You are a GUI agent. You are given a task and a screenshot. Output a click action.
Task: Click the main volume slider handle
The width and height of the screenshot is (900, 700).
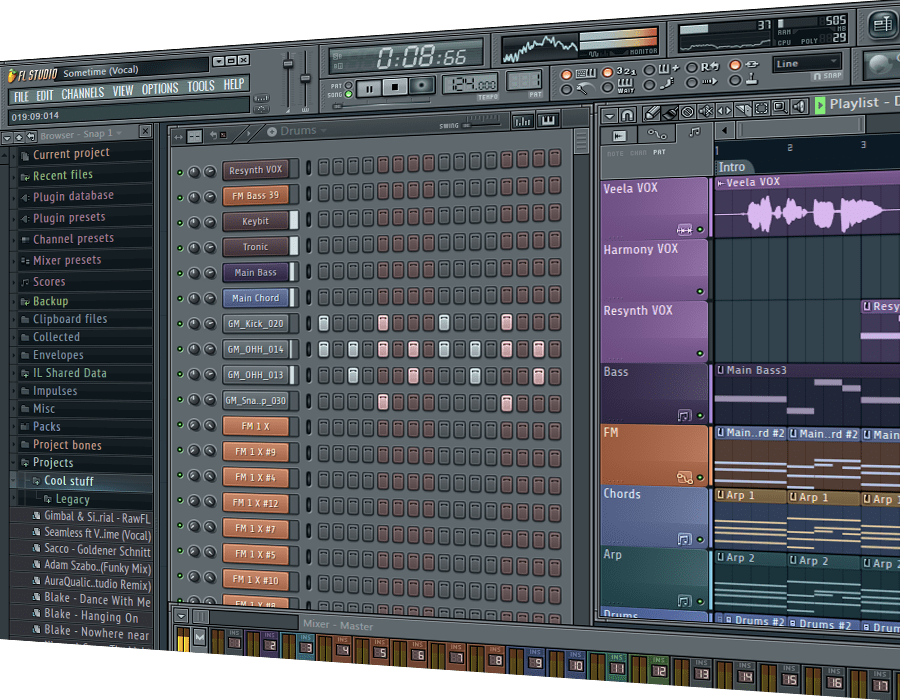click(288, 64)
